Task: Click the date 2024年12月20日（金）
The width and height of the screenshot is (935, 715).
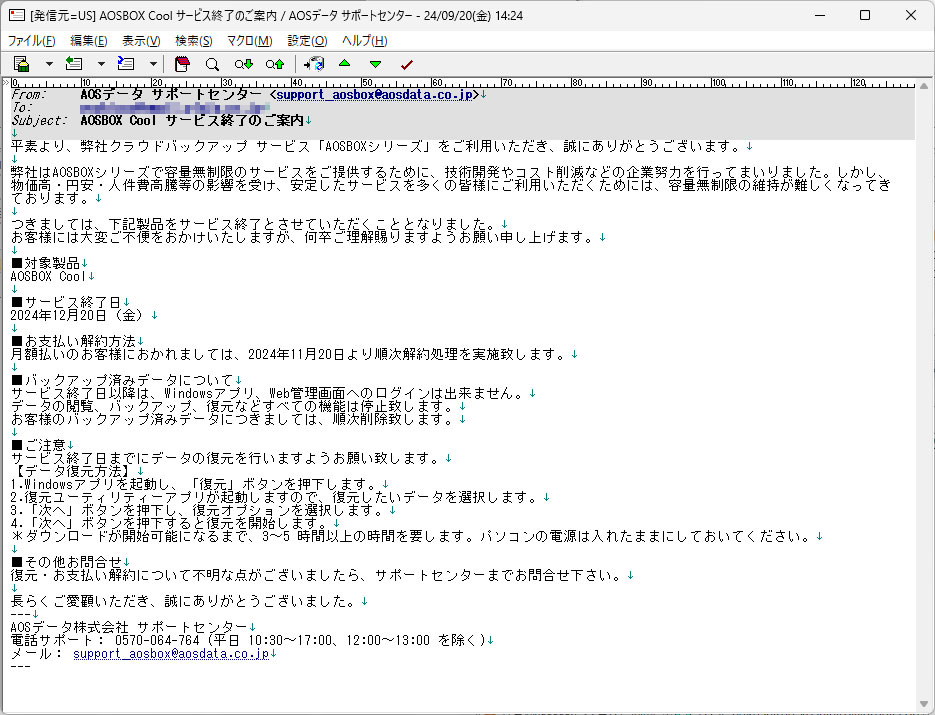Action: tap(80, 315)
